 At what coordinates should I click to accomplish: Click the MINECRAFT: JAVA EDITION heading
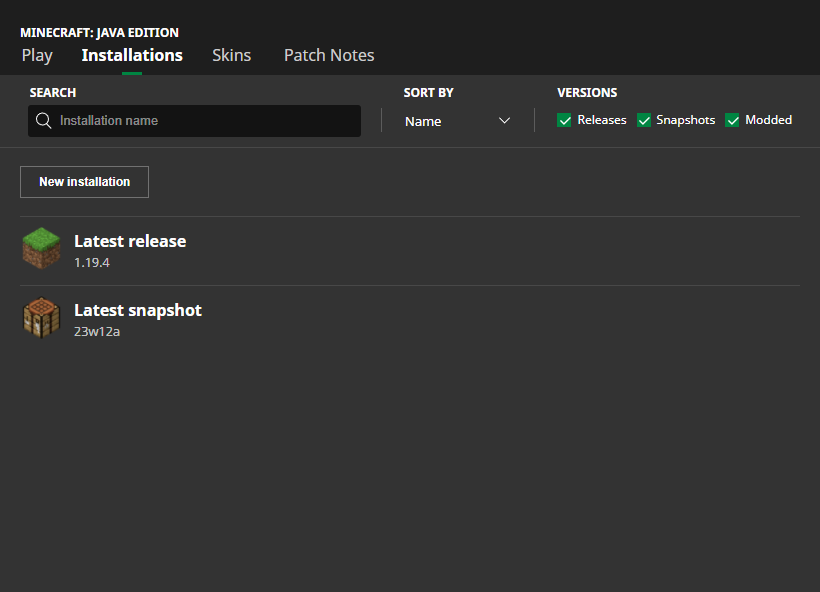99,32
